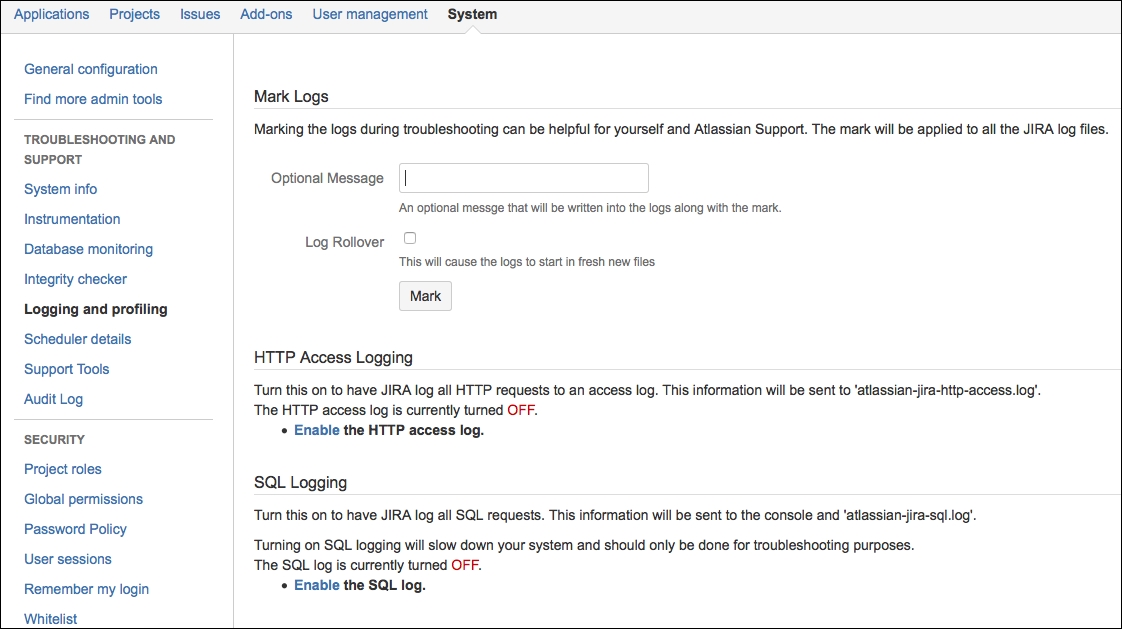Image resolution: width=1122 pixels, height=629 pixels.
Task: Click the Mark button
Action: 425,295
